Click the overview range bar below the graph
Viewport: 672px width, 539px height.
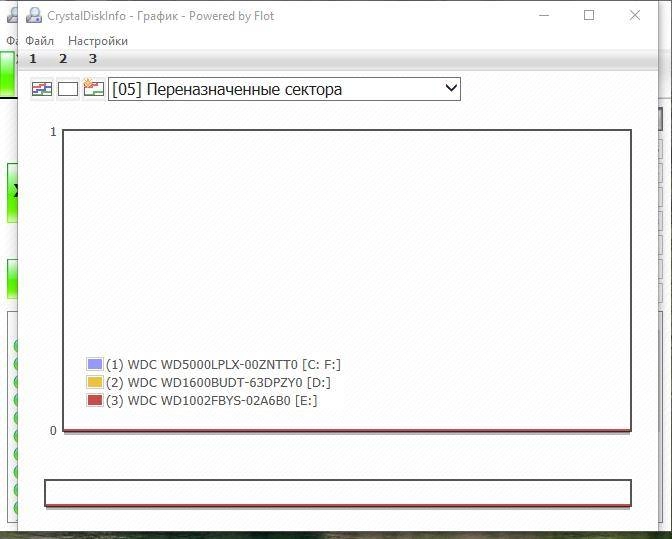[338, 493]
